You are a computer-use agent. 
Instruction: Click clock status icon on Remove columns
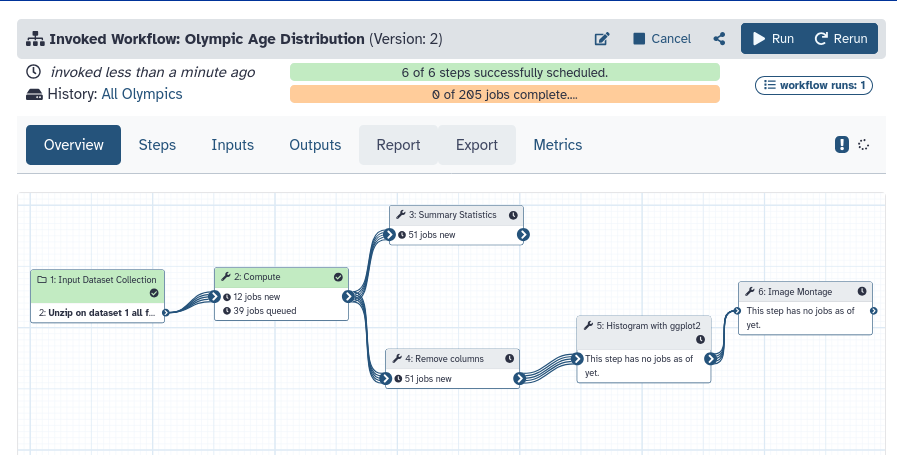tap(509, 359)
